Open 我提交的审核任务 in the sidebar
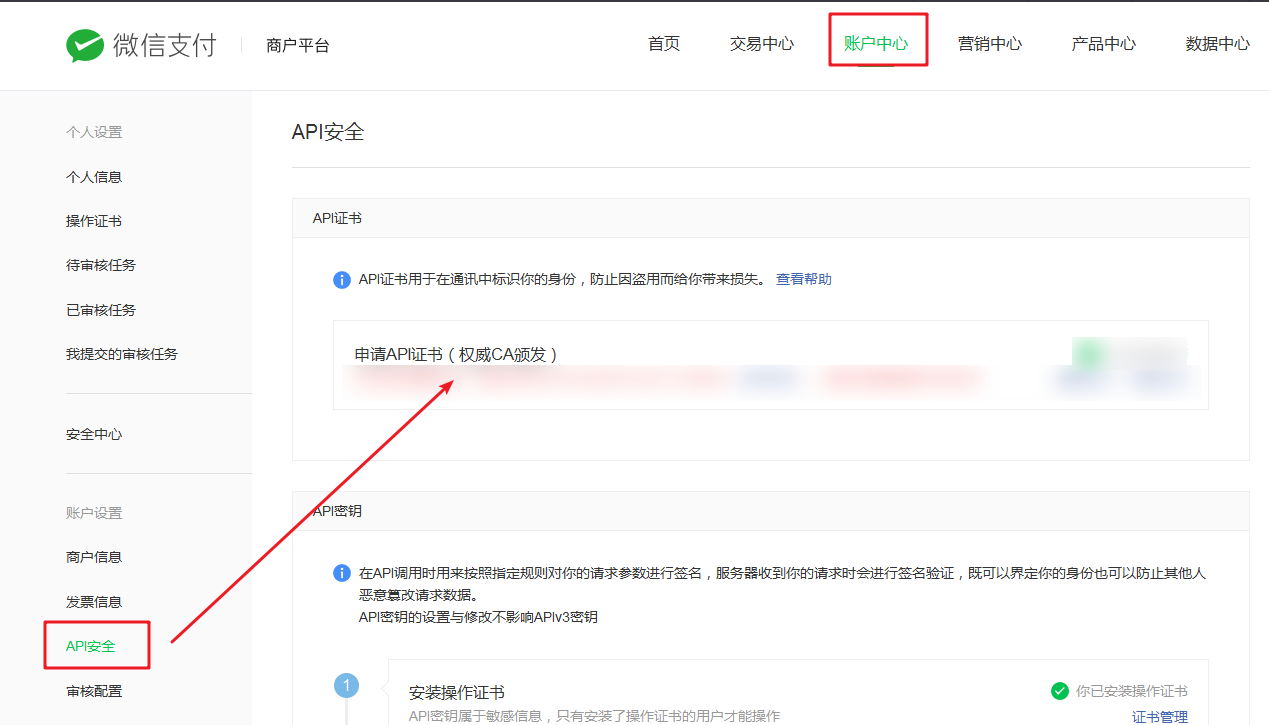1269x725 pixels. click(x=122, y=354)
